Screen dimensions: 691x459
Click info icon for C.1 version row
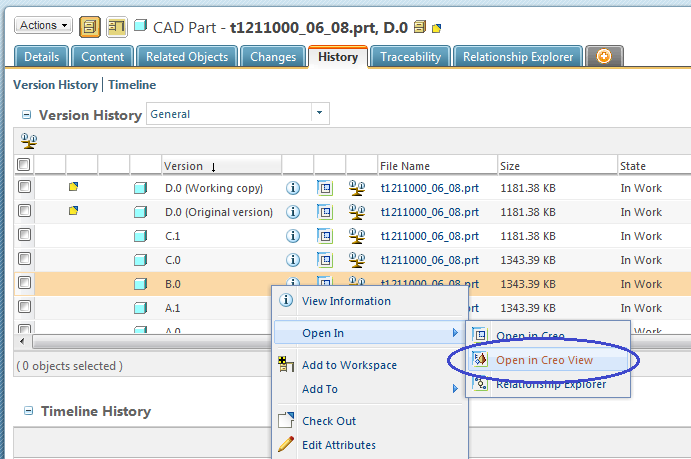point(293,236)
